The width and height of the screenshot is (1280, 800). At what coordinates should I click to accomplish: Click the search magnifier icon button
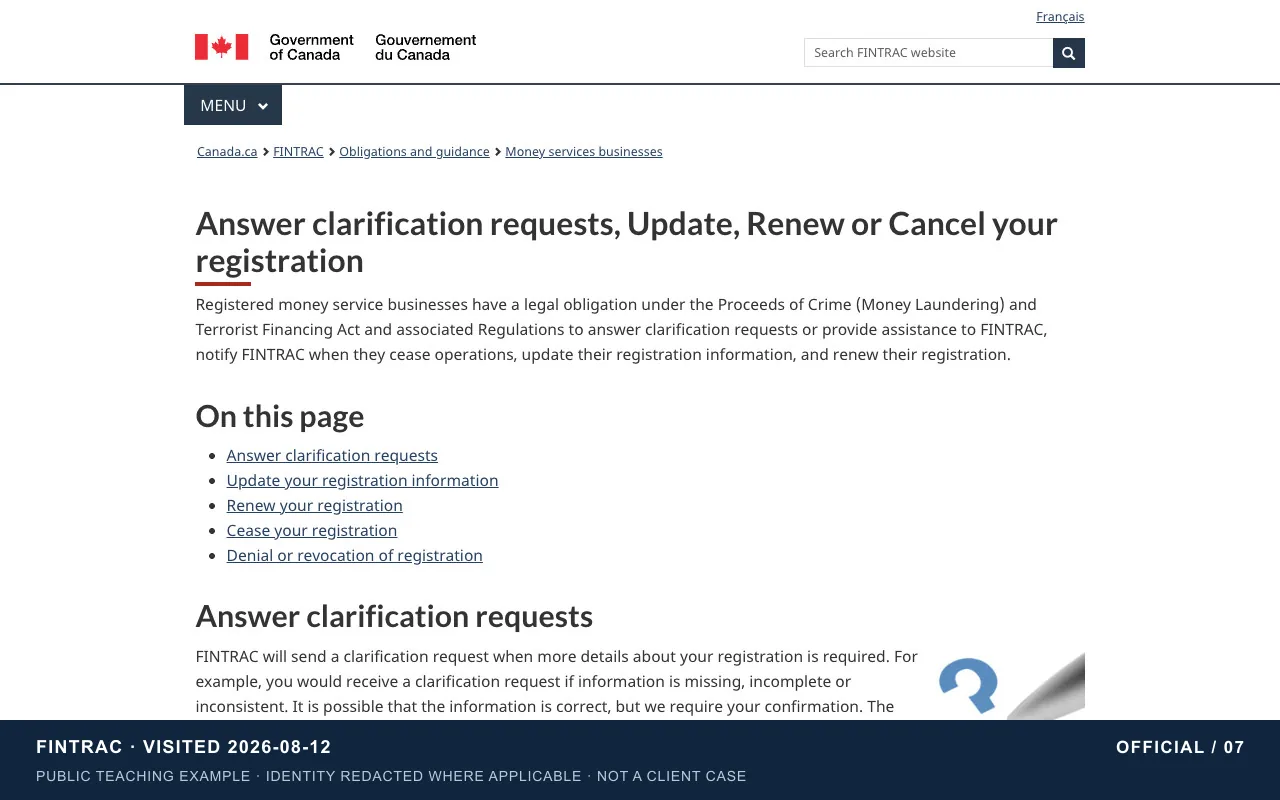pos(1068,53)
